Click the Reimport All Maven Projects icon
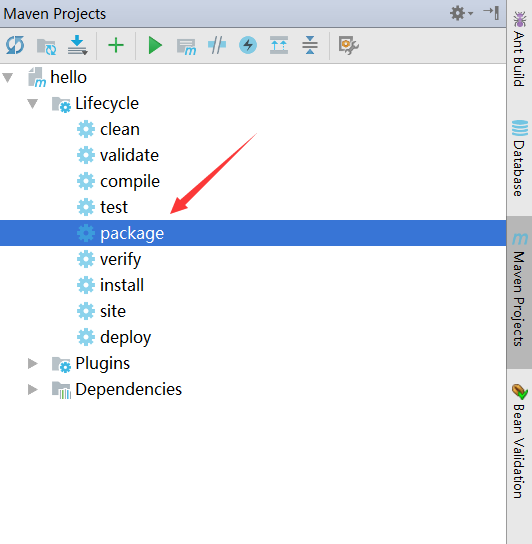Viewport: 532px width, 544px height. (x=15, y=45)
